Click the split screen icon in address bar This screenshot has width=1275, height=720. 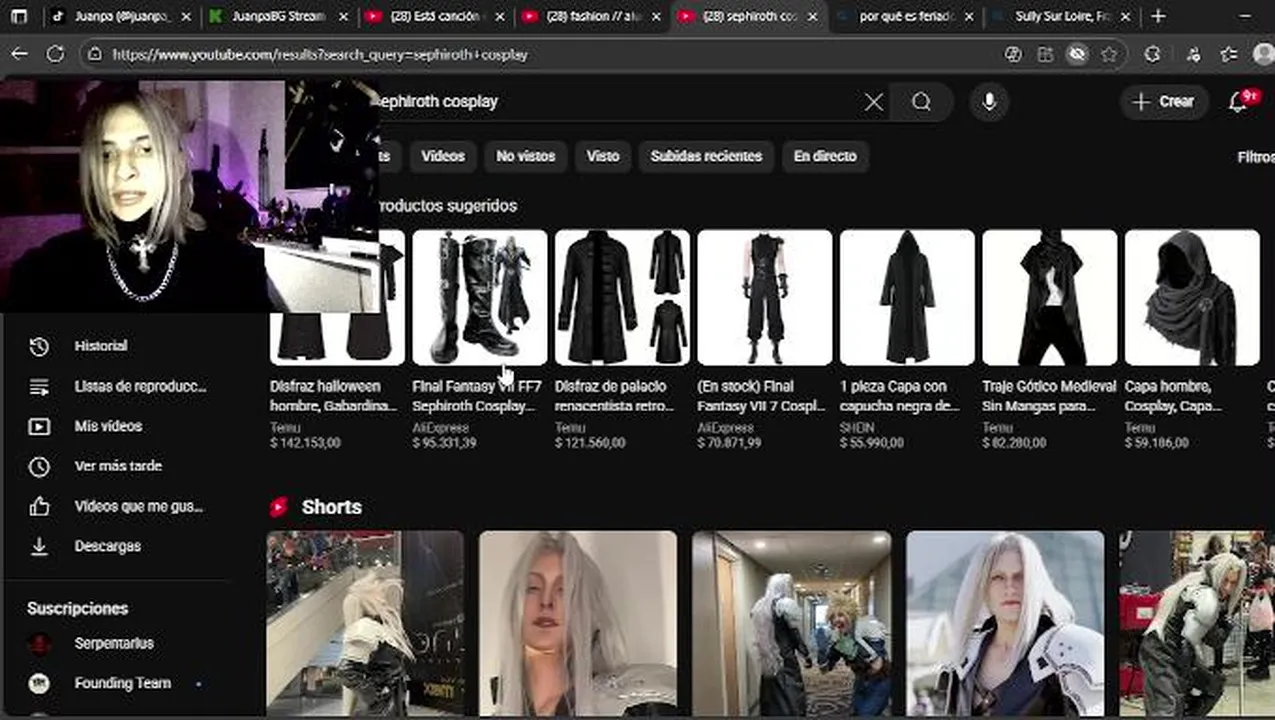pyautogui.click(x=1045, y=54)
